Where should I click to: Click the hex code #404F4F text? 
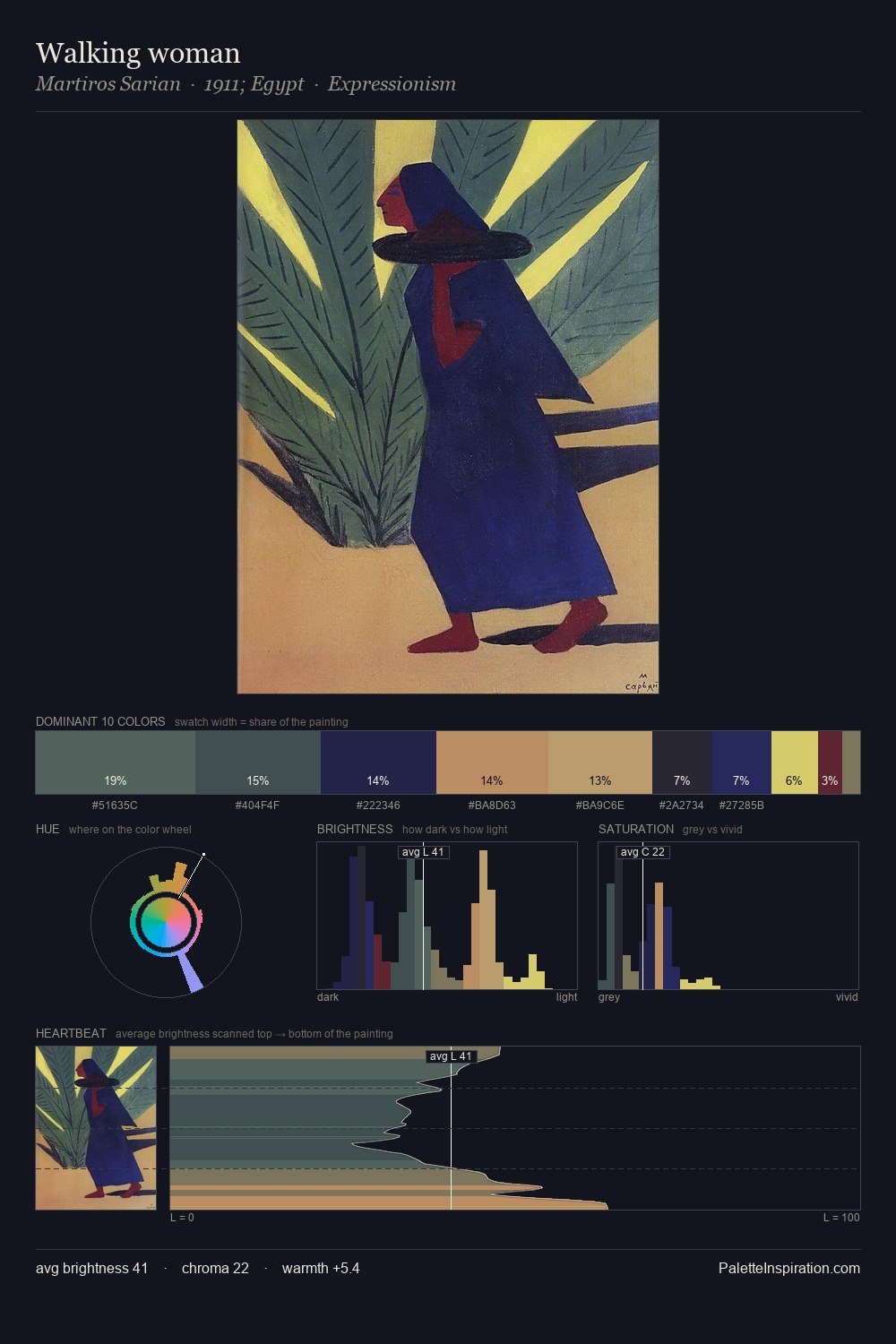coord(258,806)
